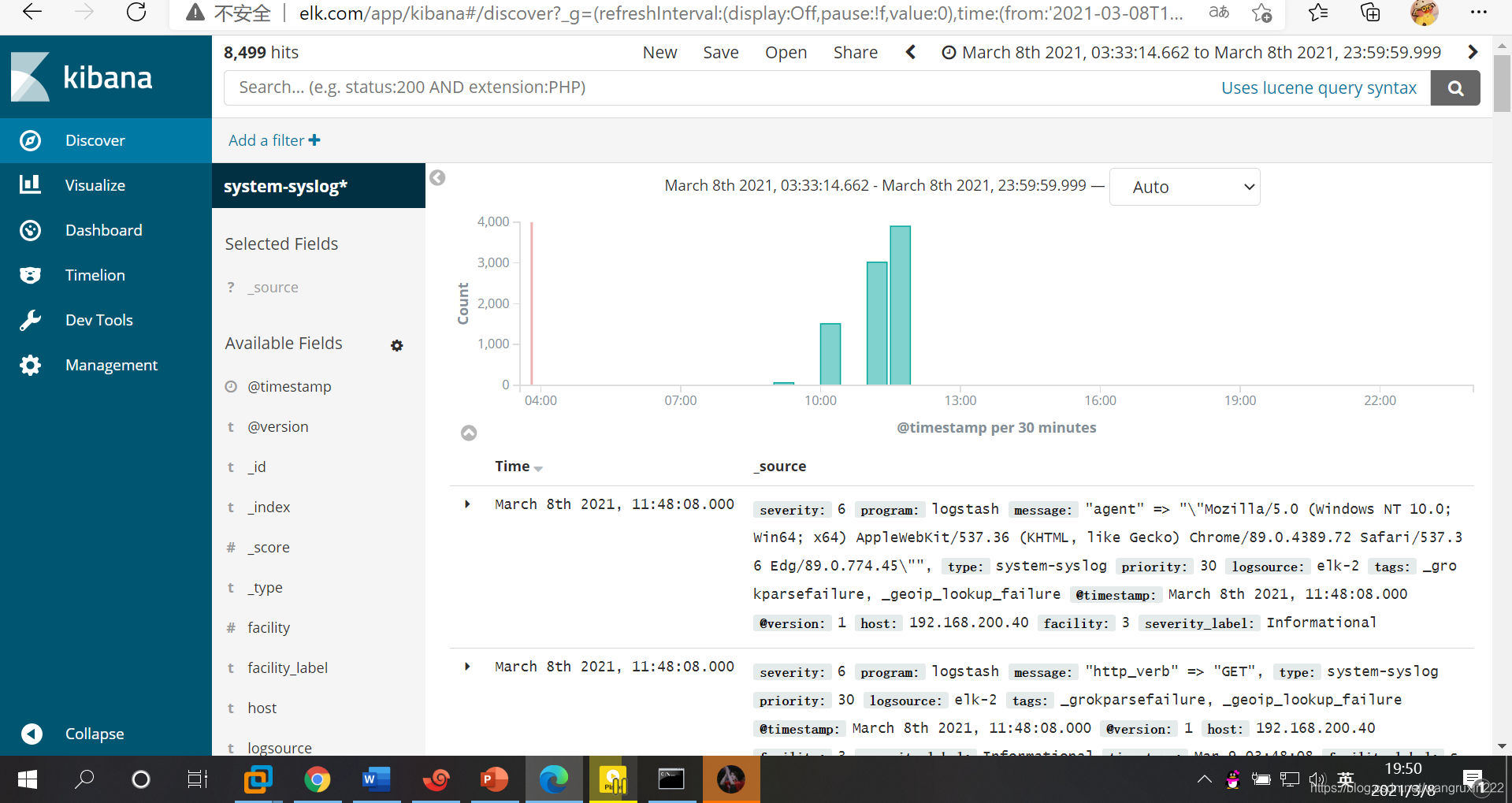The image size is (1512, 803).
Task: Switch to PowerPoint in taskbar
Action: pyautogui.click(x=494, y=779)
